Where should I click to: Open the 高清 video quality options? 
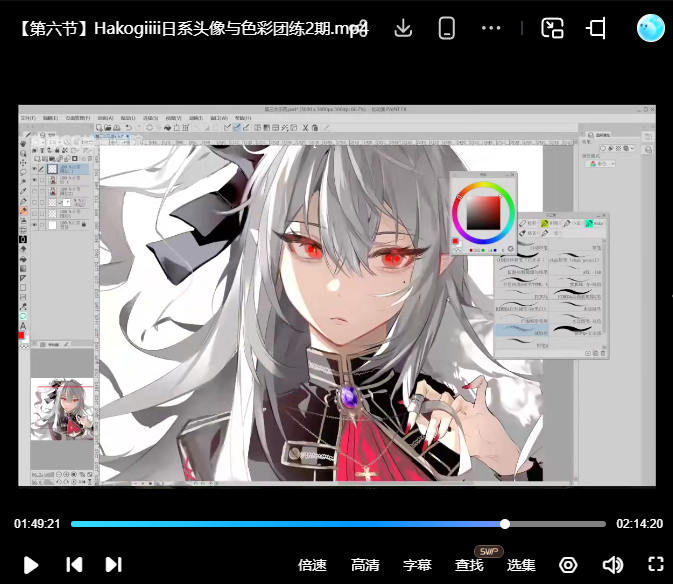(x=365, y=565)
